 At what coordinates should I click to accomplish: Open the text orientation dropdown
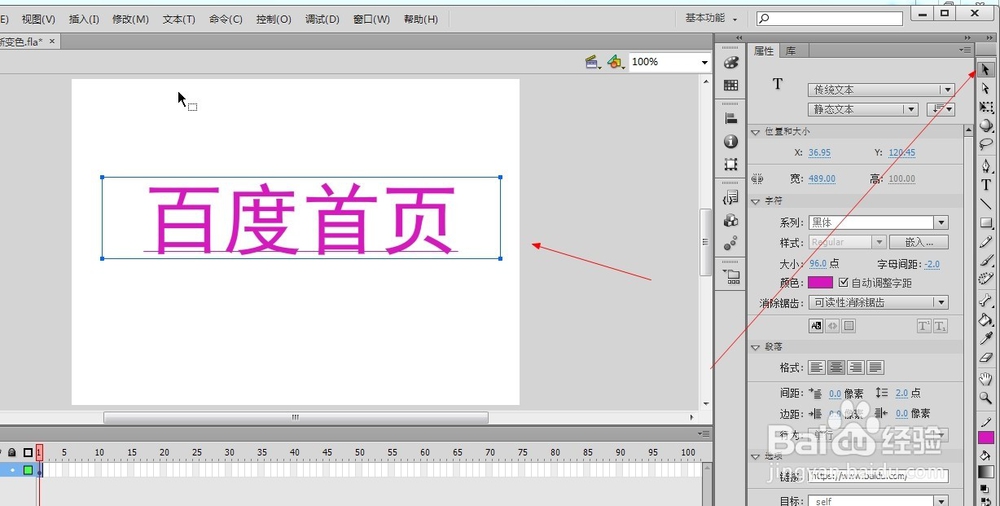pos(940,109)
